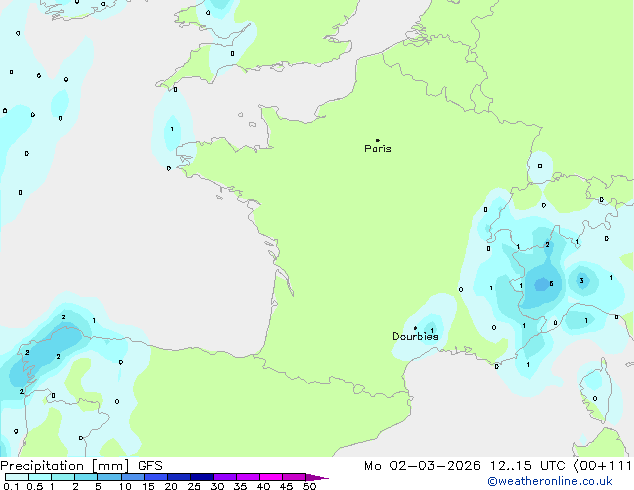Click the legend scale label '0.1'
Screen dimensions: 634x490
[x=11, y=486]
